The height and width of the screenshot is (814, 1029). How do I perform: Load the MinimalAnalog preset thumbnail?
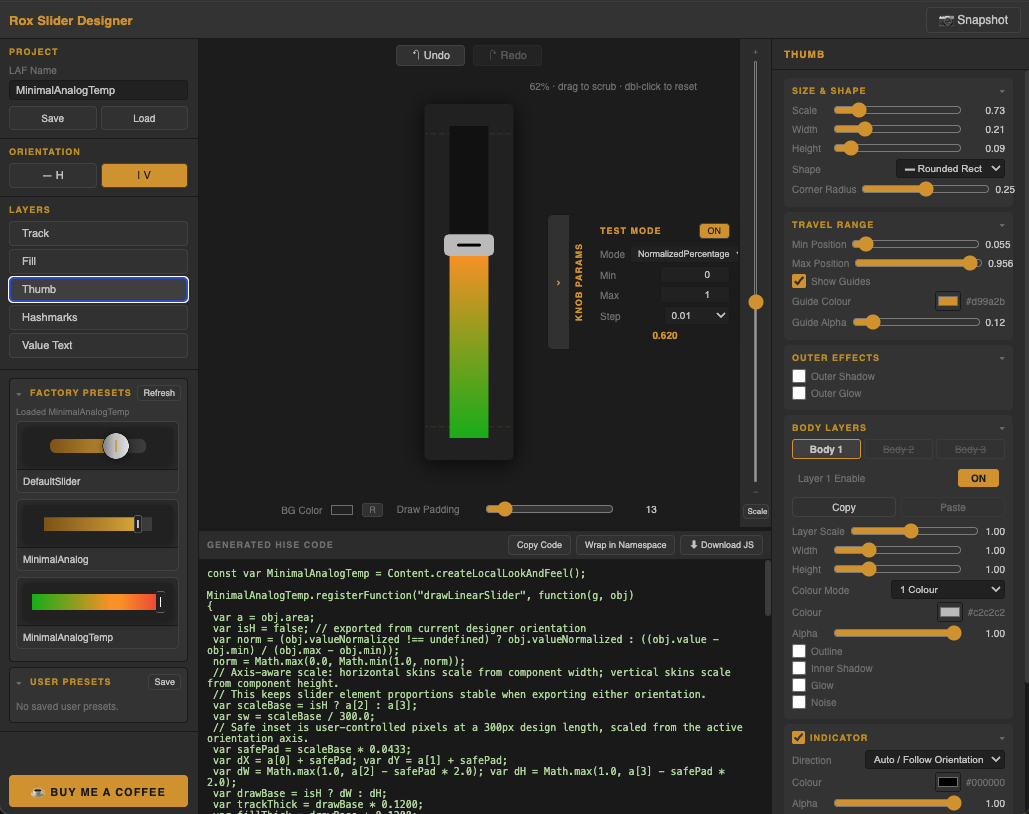pyautogui.click(x=97, y=524)
